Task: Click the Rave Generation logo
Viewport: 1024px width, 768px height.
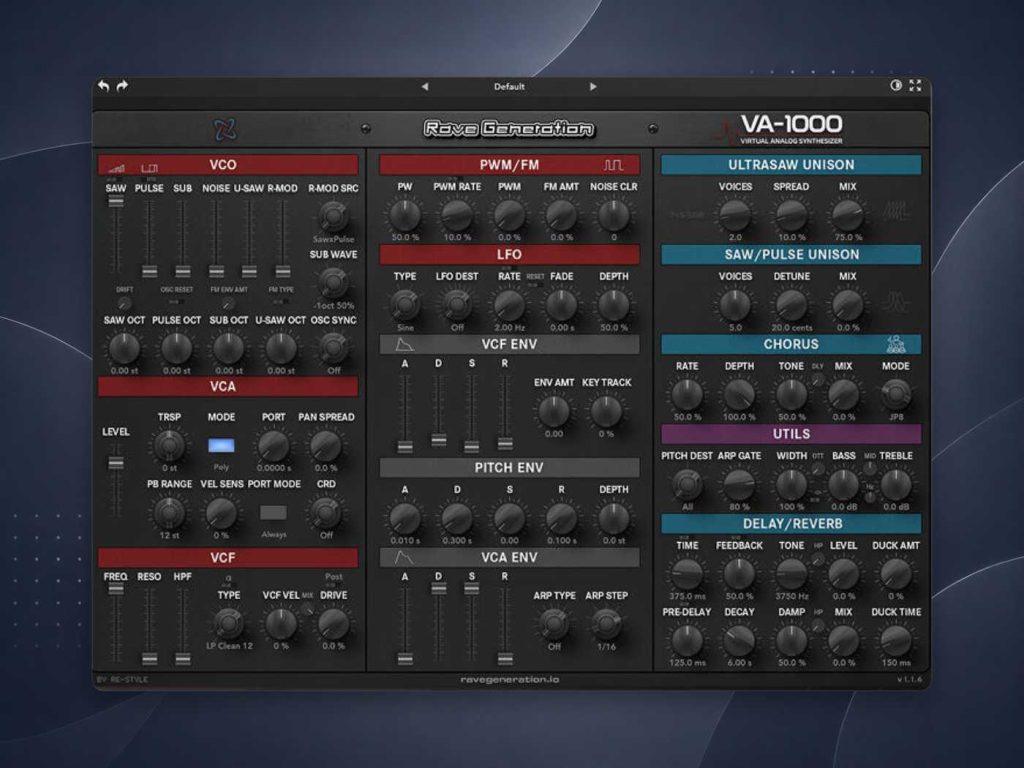Action: (509, 129)
